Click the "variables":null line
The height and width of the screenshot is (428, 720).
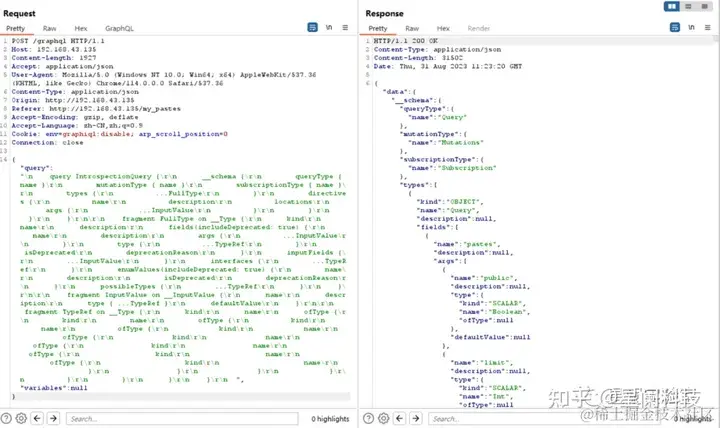click(54, 388)
